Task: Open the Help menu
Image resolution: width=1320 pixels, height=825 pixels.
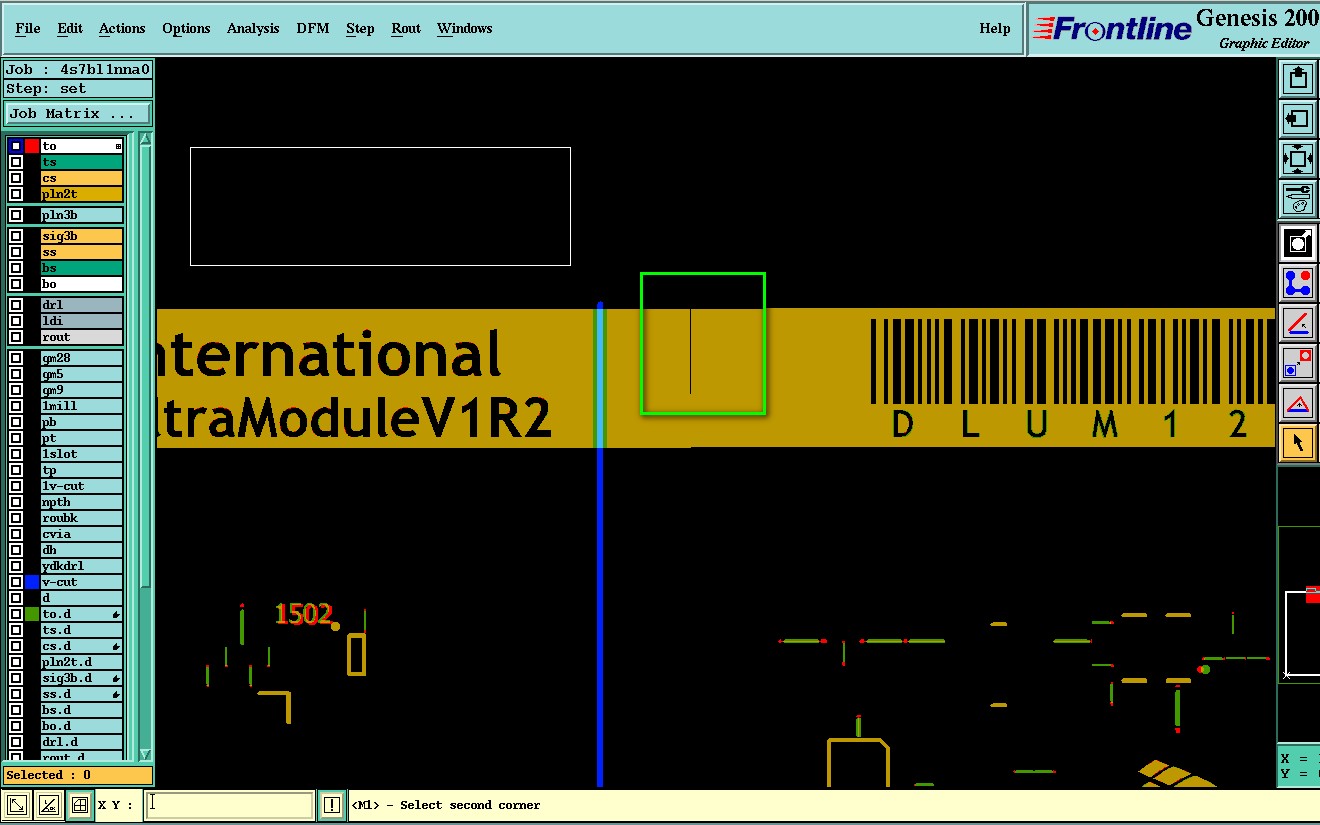Action: point(995,28)
